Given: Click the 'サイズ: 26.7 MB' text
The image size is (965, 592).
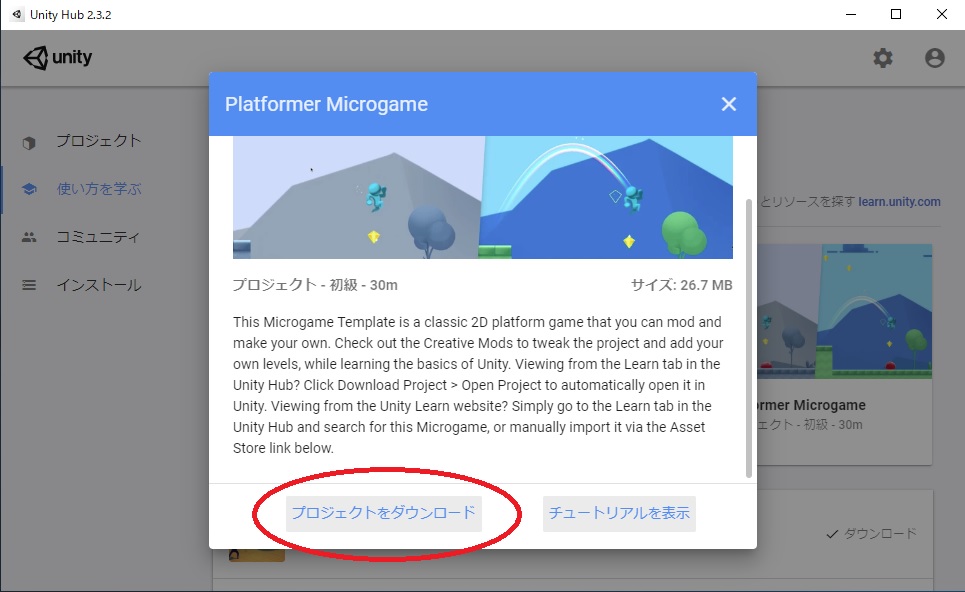Looking at the screenshot, I should click(x=681, y=285).
